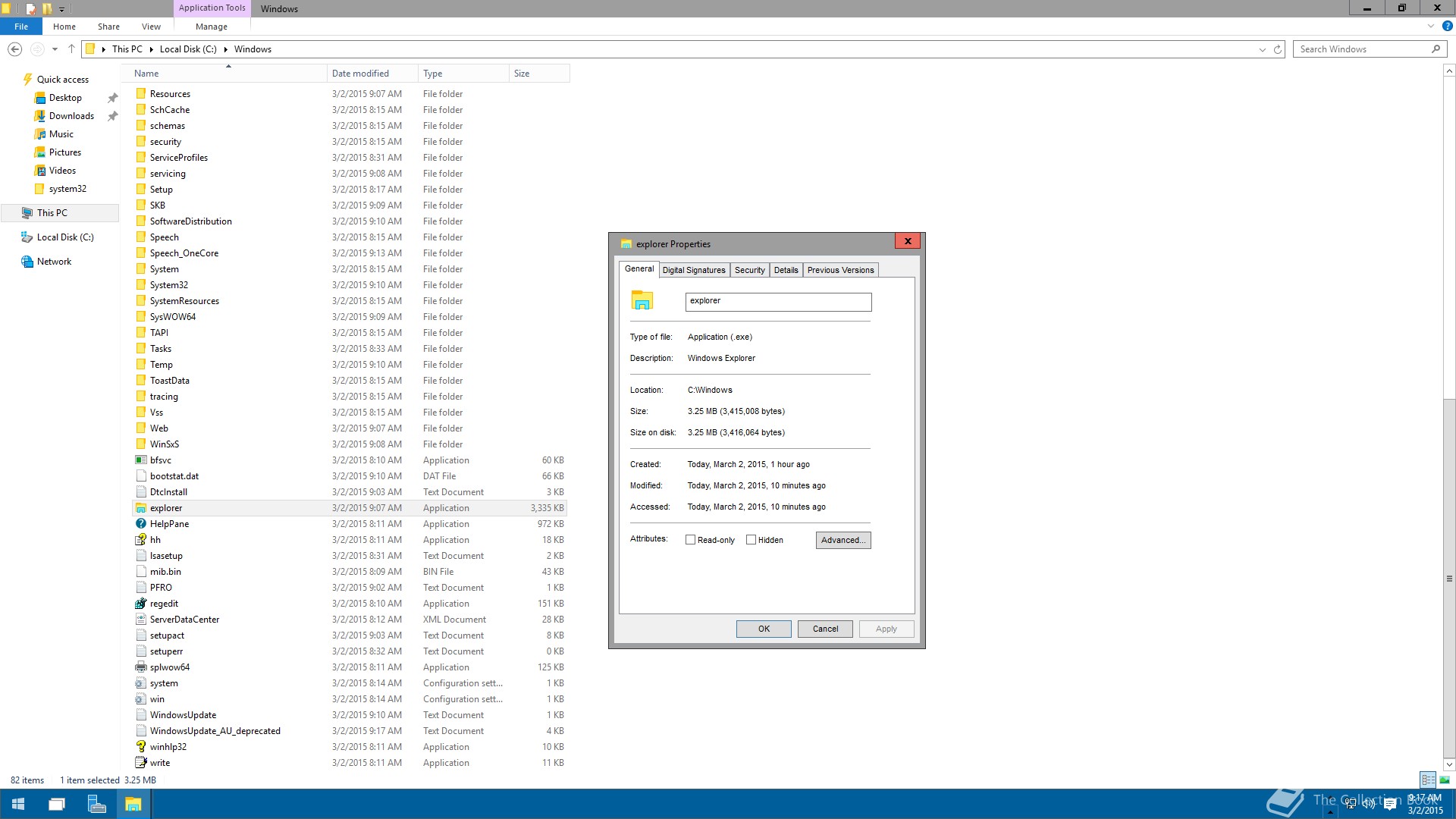Select Local Disk (C:) in sidebar
This screenshot has height=819, width=1456.
[x=65, y=237]
